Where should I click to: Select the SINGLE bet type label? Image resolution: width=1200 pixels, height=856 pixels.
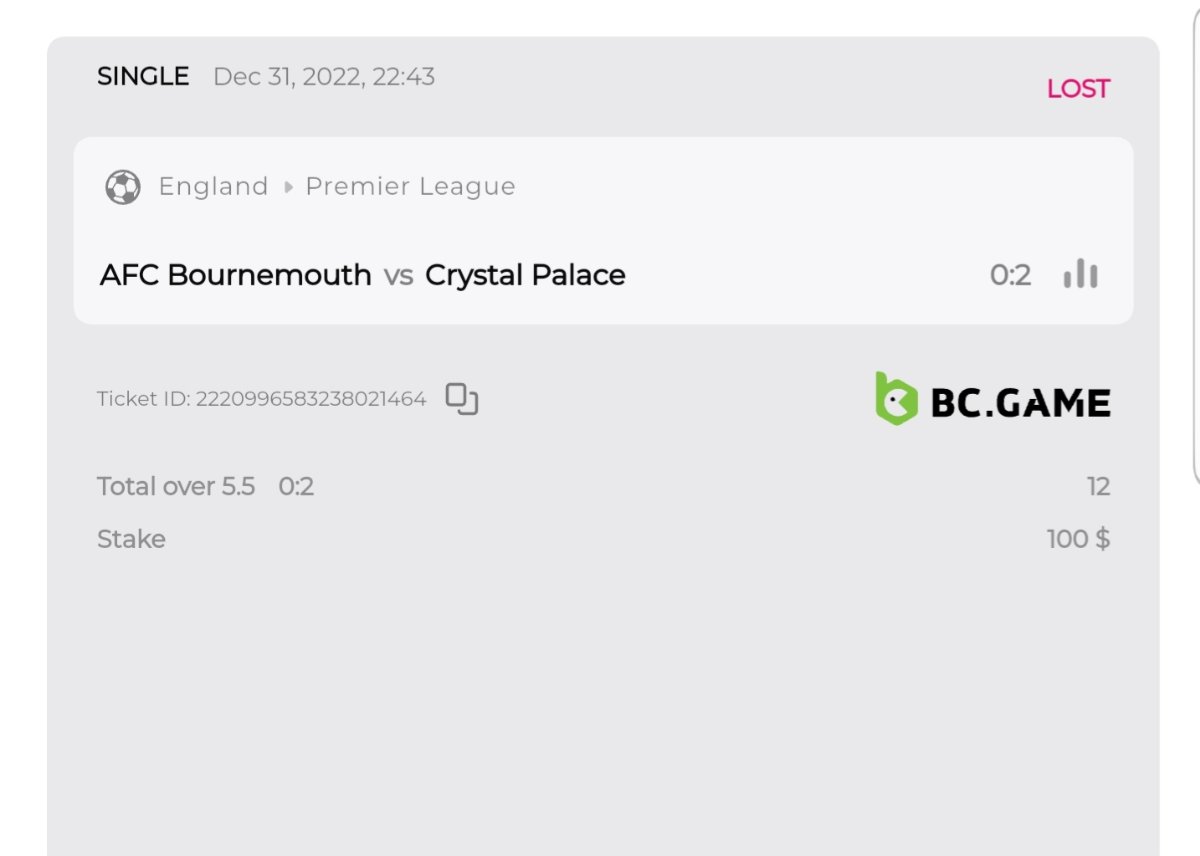click(143, 77)
